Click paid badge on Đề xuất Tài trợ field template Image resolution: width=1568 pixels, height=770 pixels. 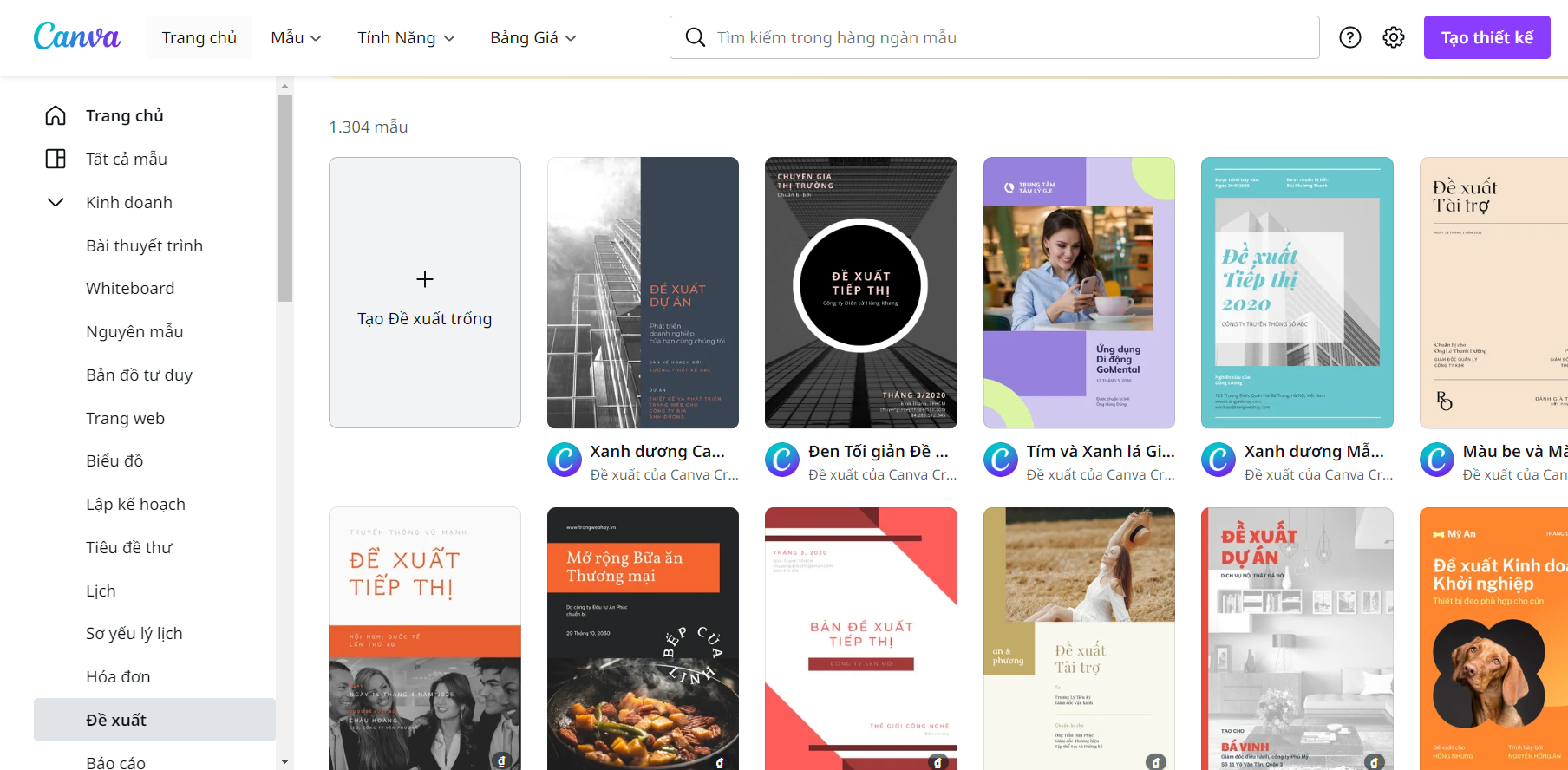click(1156, 762)
